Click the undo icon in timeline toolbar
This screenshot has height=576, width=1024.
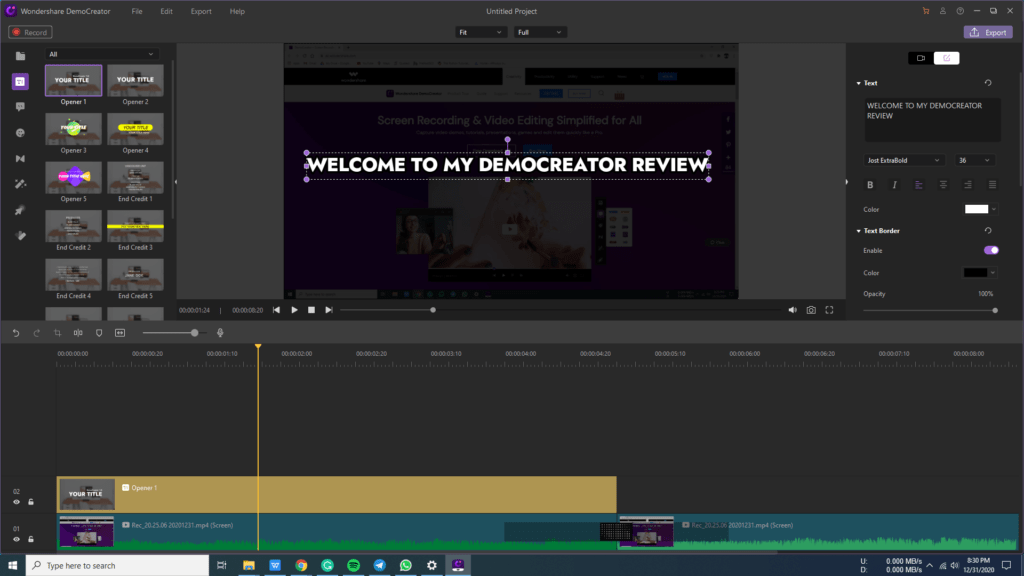pos(16,333)
